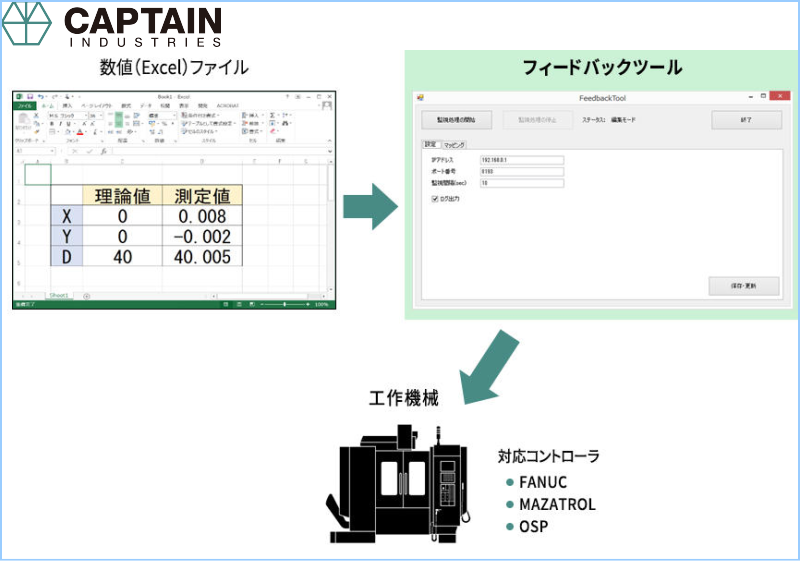
Task: Click the Excel formula bar input
Action: (x=218, y=151)
